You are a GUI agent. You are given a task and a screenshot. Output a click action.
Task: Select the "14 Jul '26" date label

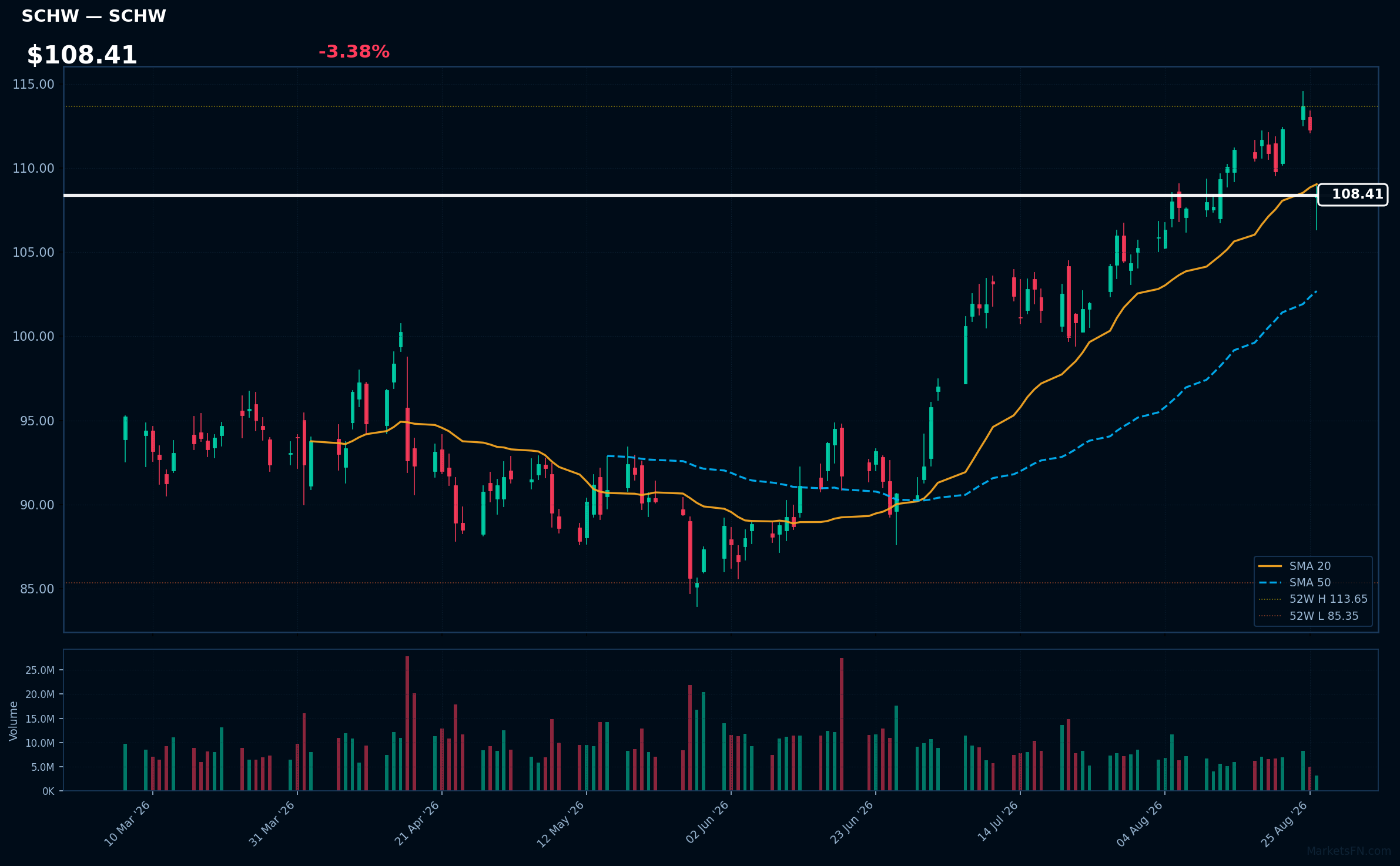tap(997, 821)
